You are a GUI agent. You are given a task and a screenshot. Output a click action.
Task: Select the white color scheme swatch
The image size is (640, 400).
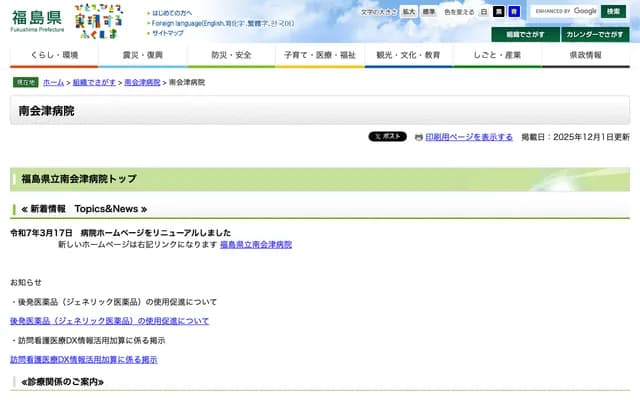(484, 12)
